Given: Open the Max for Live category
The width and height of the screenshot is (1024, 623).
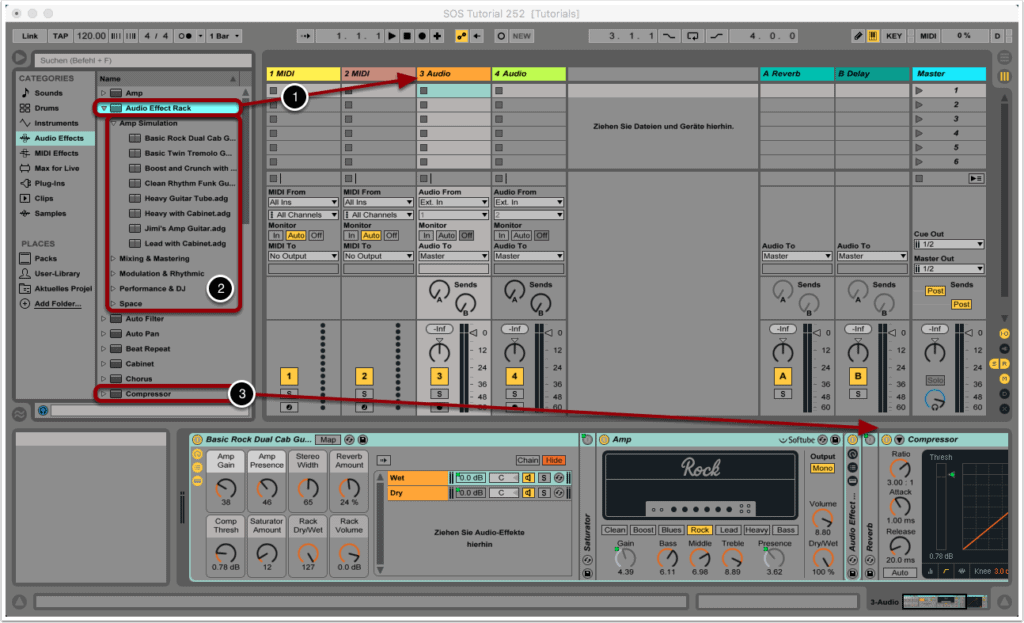Looking at the screenshot, I should [x=56, y=168].
